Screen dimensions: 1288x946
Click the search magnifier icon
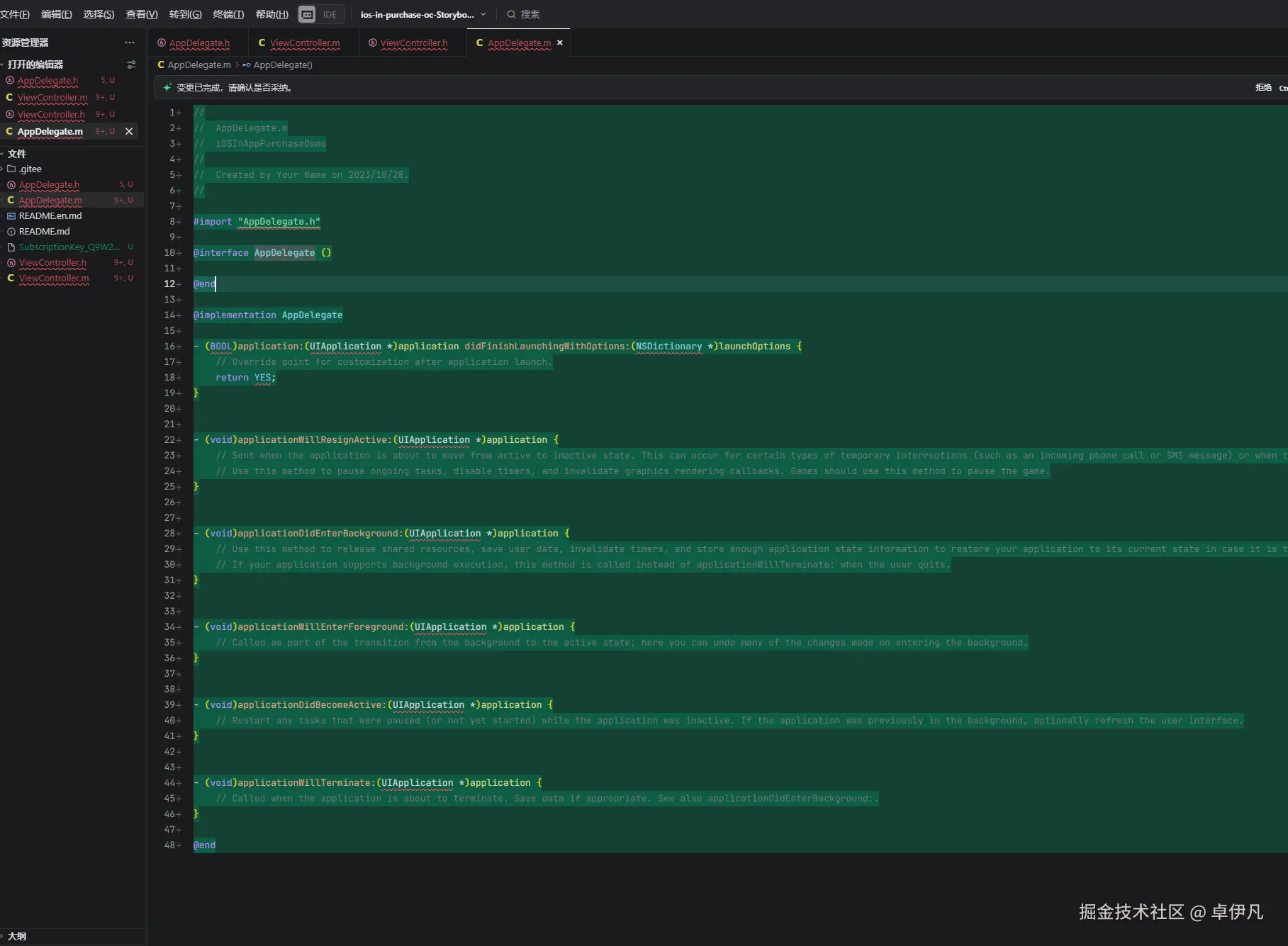[x=511, y=14]
